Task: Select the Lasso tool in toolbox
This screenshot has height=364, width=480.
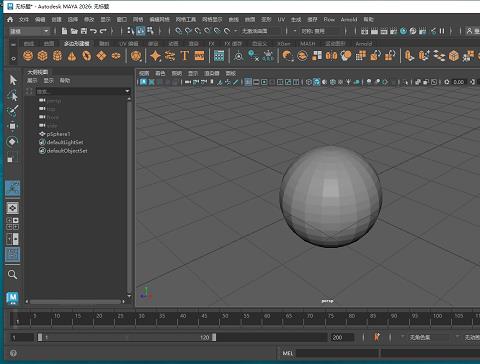Action: pos(13,95)
